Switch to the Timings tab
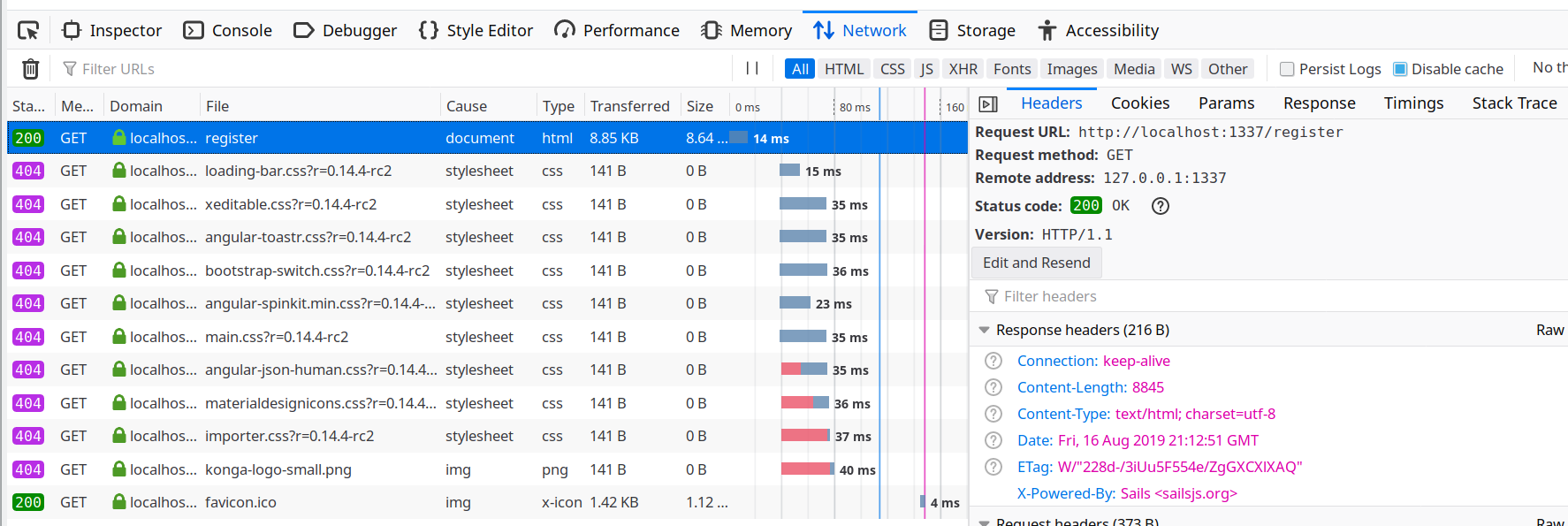Screen dimensions: 1568x526 1413,103
